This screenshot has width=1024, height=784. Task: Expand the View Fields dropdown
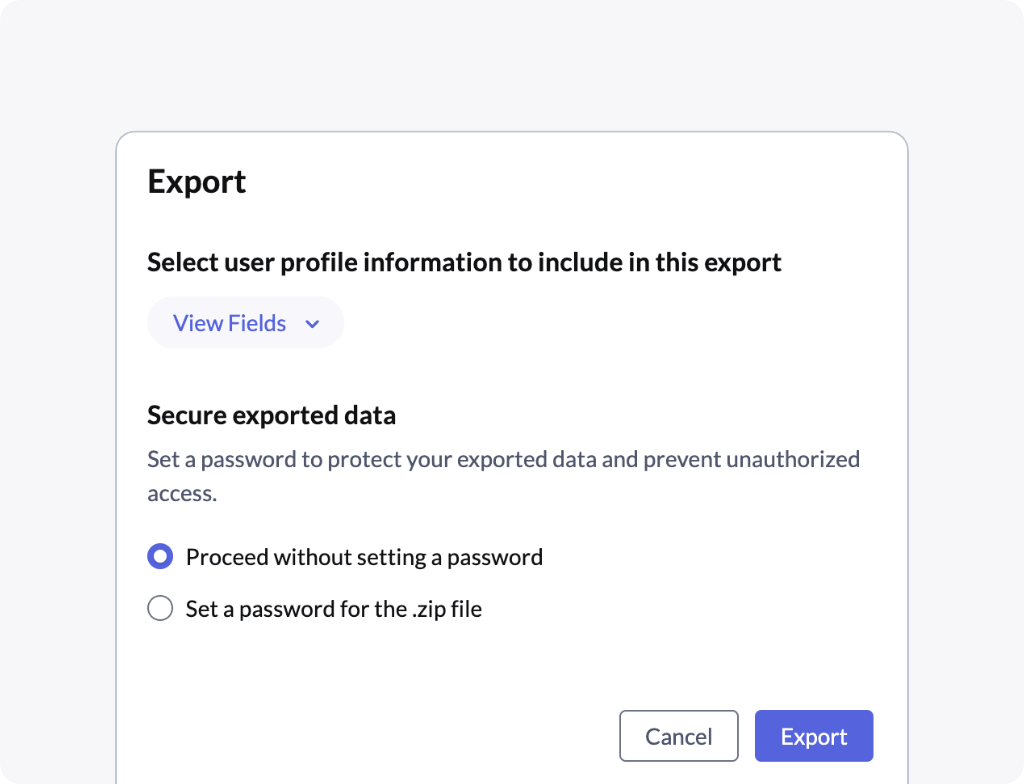(x=245, y=323)
